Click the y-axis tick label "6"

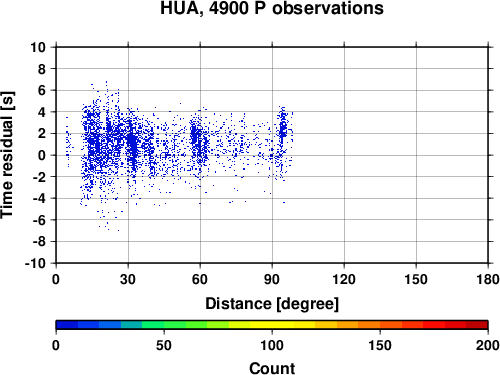click(42, 90)
